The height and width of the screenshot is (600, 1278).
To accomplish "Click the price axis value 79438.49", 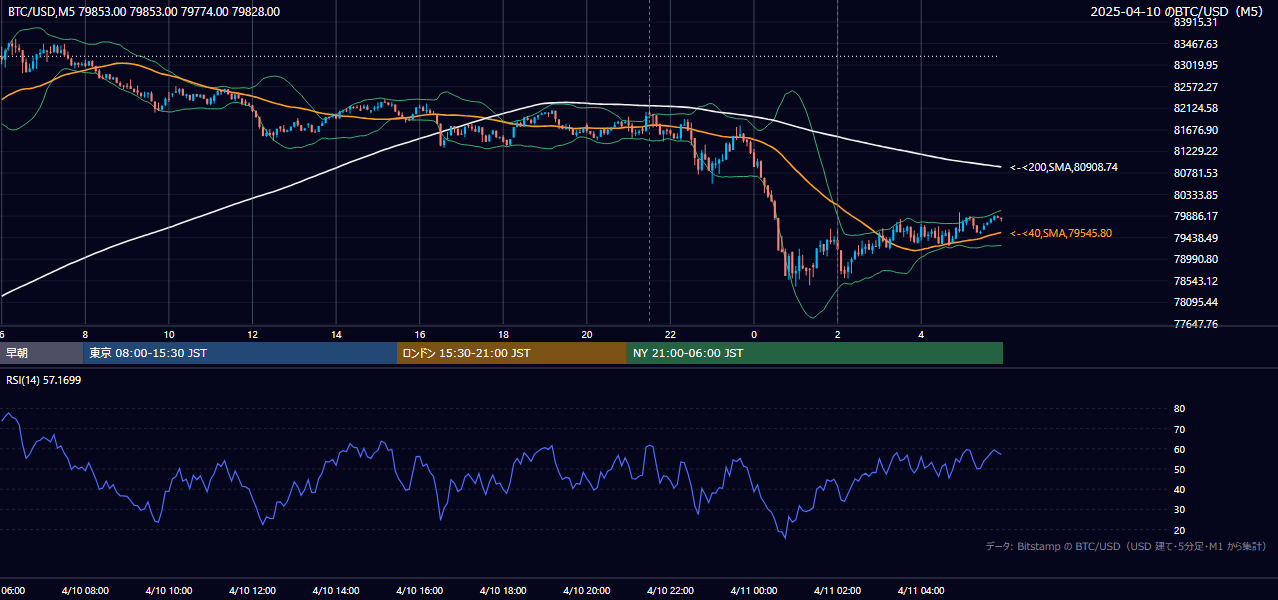I will (x=1195, y=238).
